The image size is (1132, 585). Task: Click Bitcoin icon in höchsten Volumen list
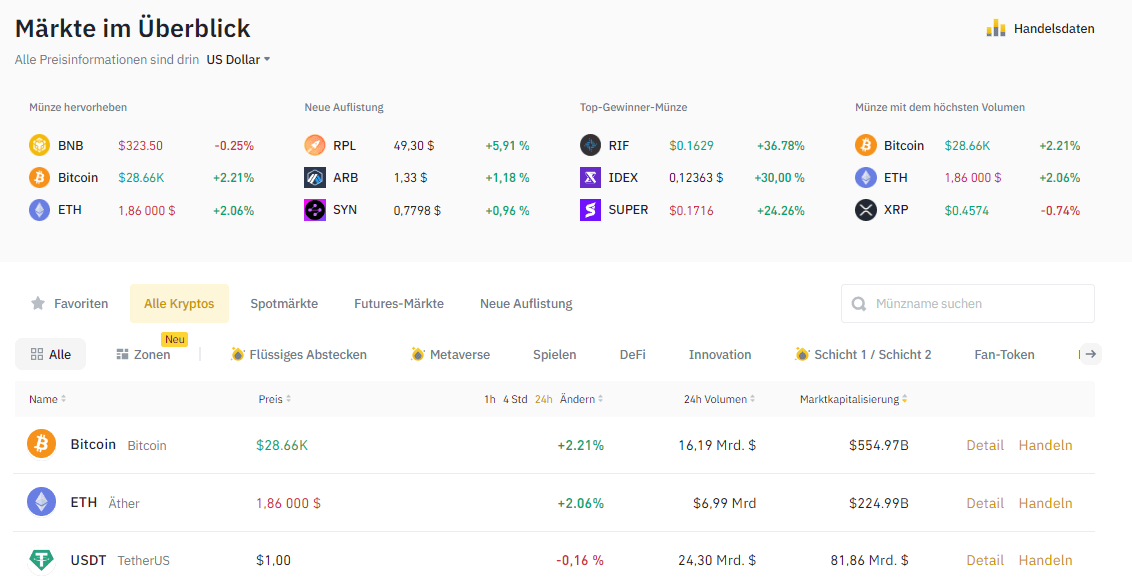click(x=866, y=145)
